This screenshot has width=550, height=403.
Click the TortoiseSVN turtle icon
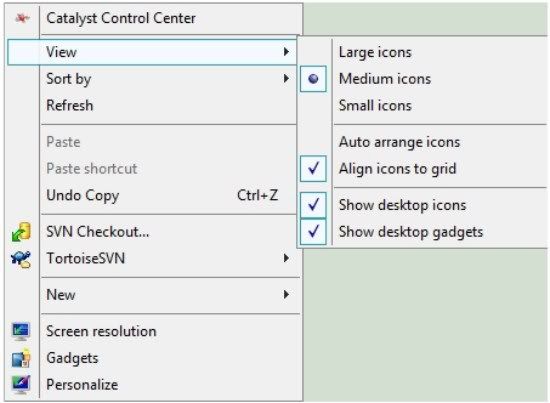click(x=21, y=259)
